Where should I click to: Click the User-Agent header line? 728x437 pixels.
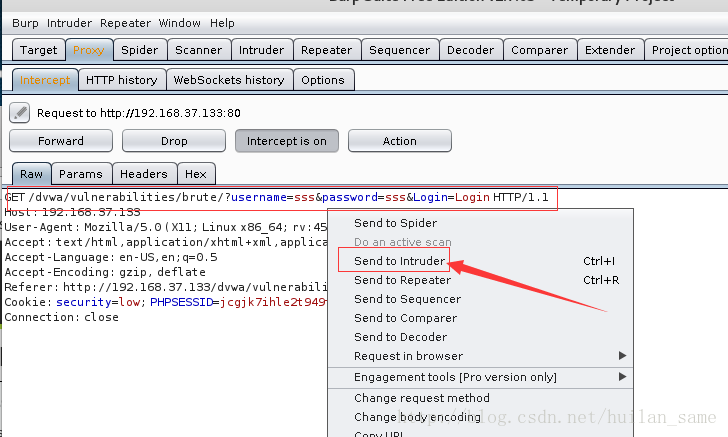pyautogui.click(x=166, y=227)
